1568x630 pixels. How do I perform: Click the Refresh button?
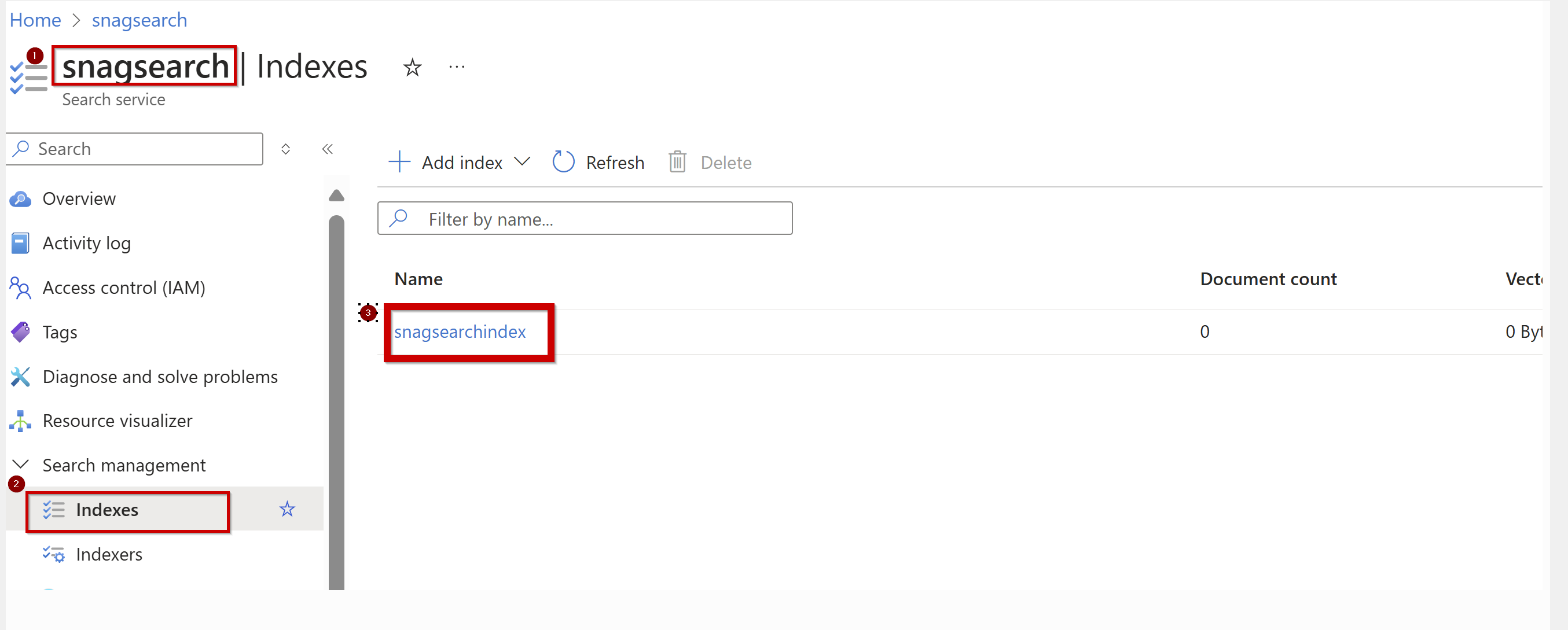pyautogui.click(x=598, y=163)
